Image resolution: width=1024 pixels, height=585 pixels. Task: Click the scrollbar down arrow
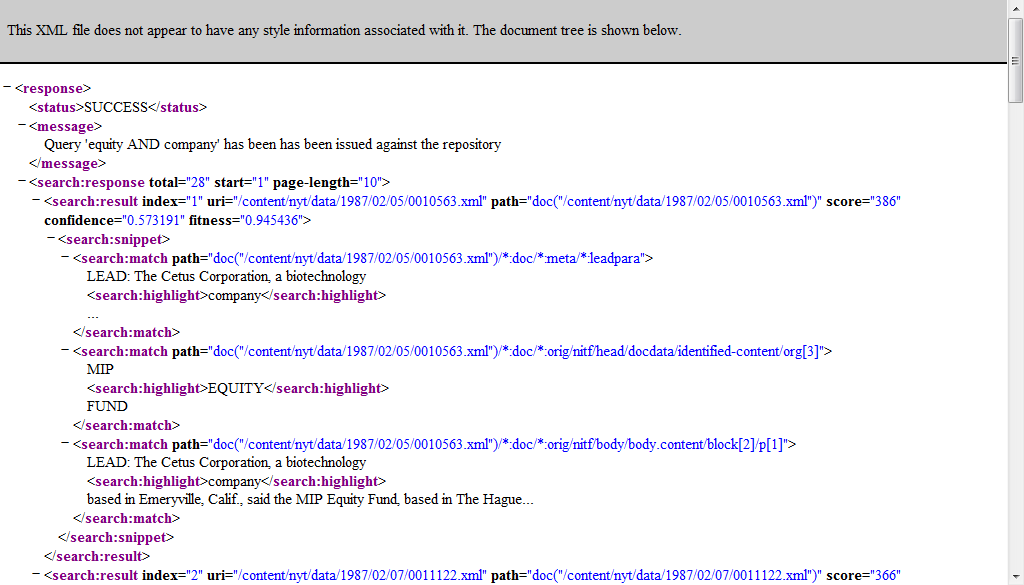point(1015,578)
